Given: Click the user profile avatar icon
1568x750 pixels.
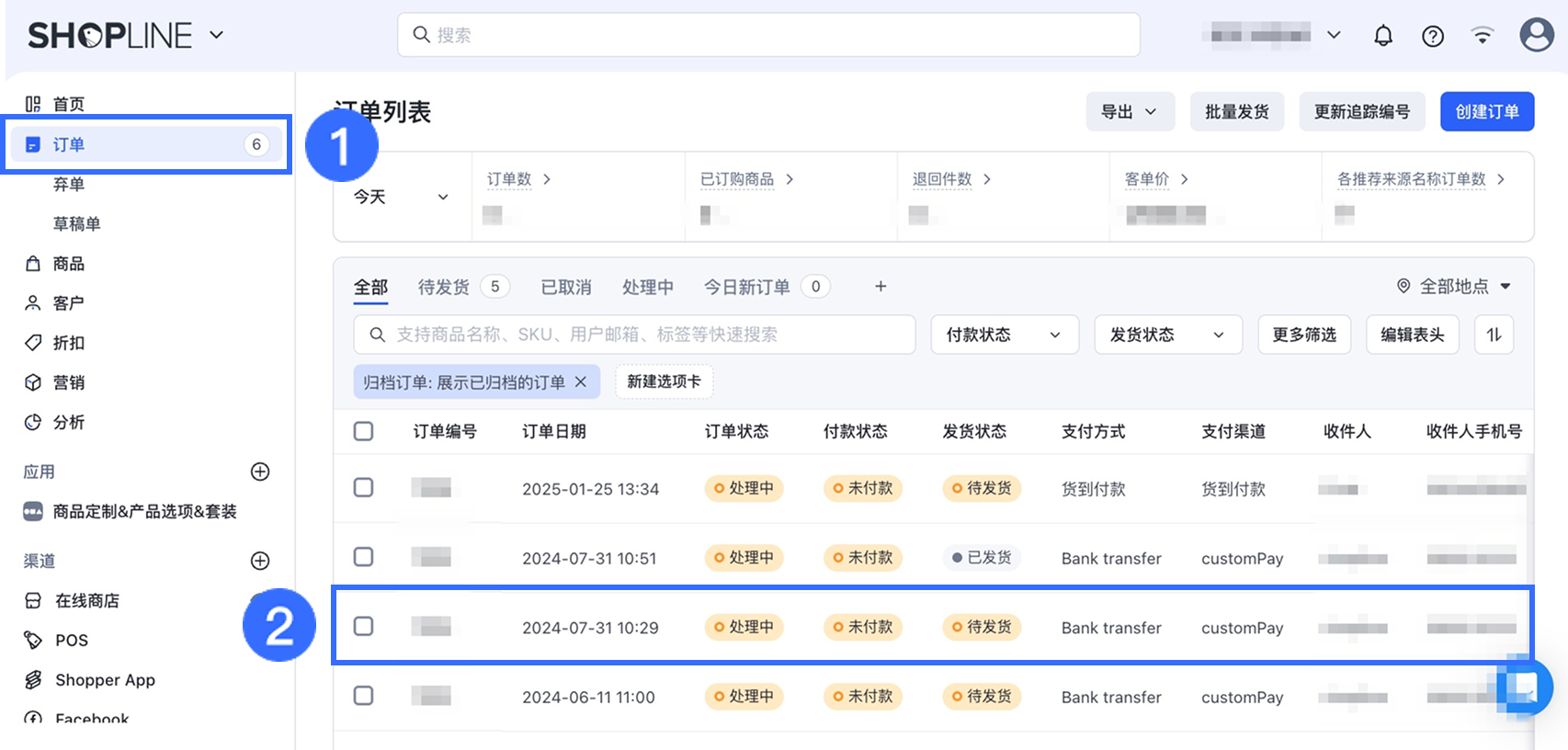Looking at the screenshot, I should click(x=1536, y=36).
